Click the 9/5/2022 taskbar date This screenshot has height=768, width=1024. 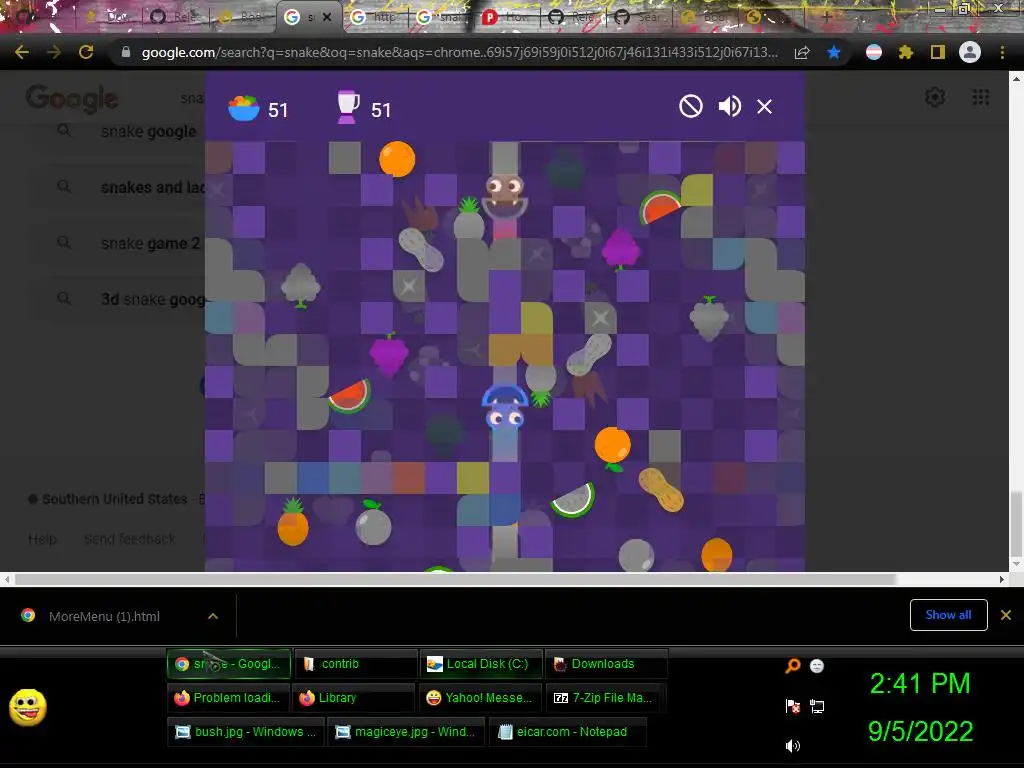[x=920, y=731]
